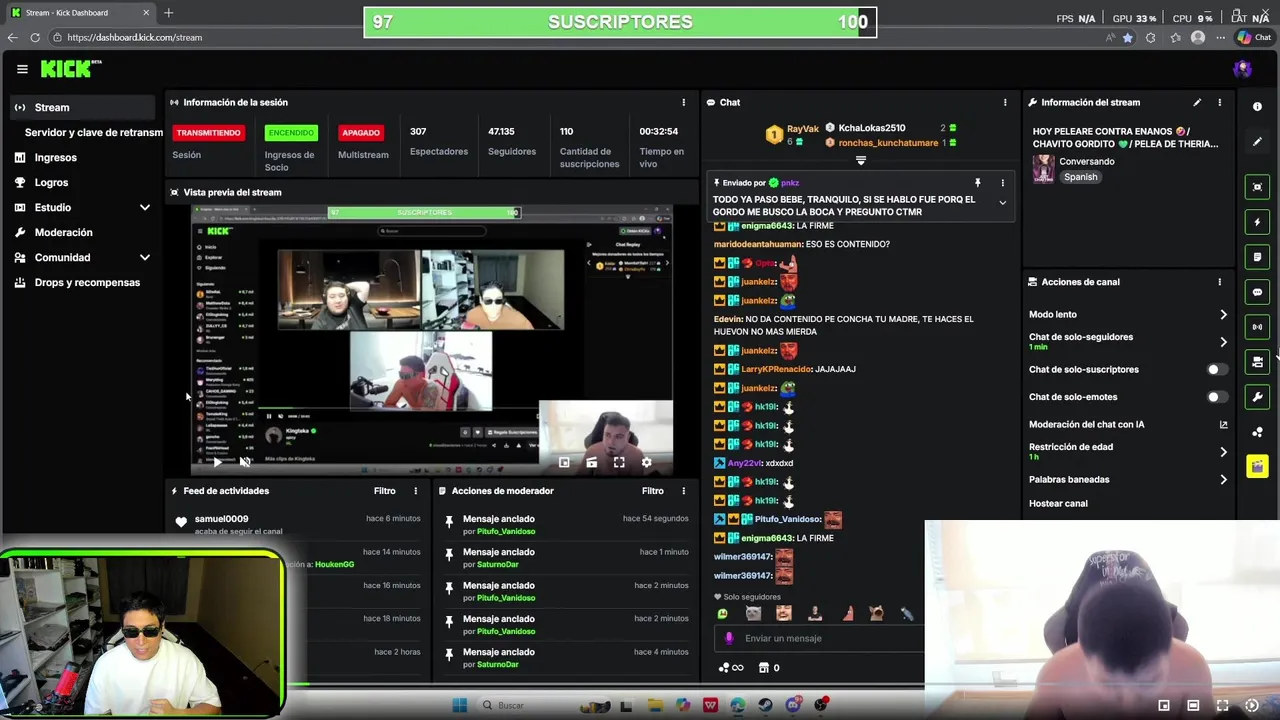
Task: Toggle theater mode in stream preview
Action: click(x=591, y=462)
